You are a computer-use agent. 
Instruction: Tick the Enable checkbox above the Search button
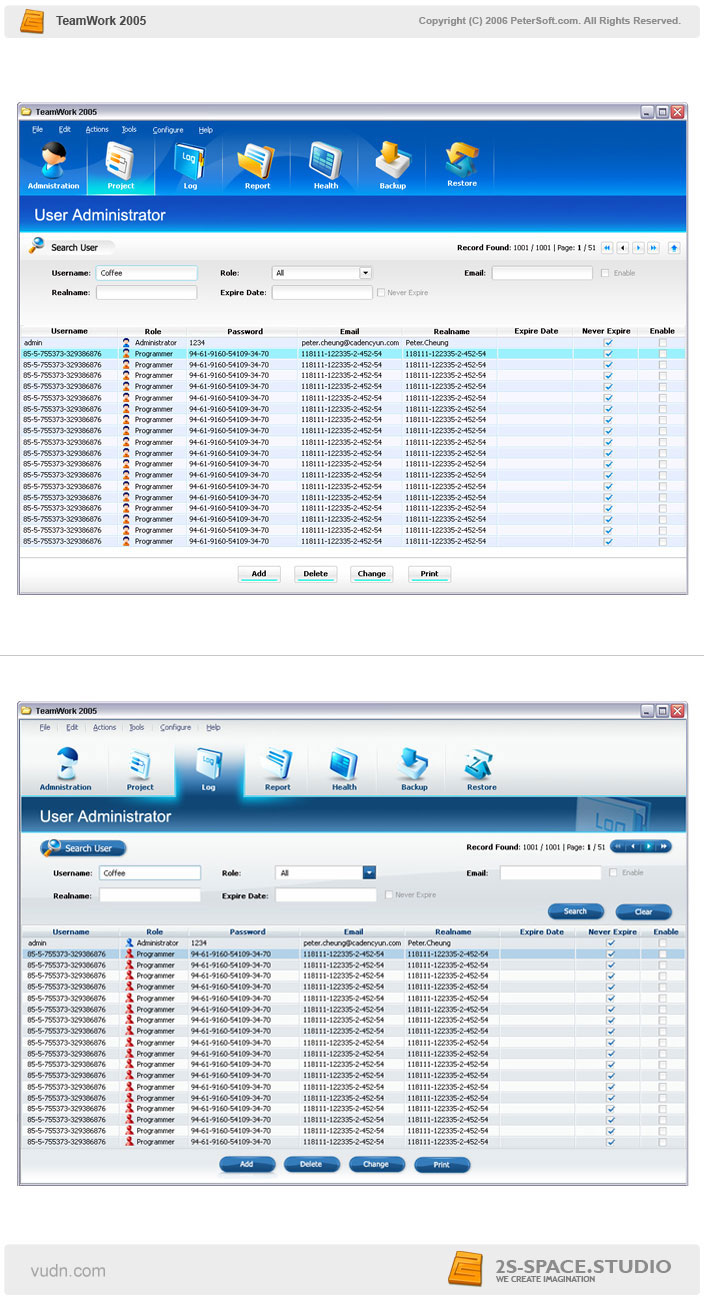coord(613,873)
